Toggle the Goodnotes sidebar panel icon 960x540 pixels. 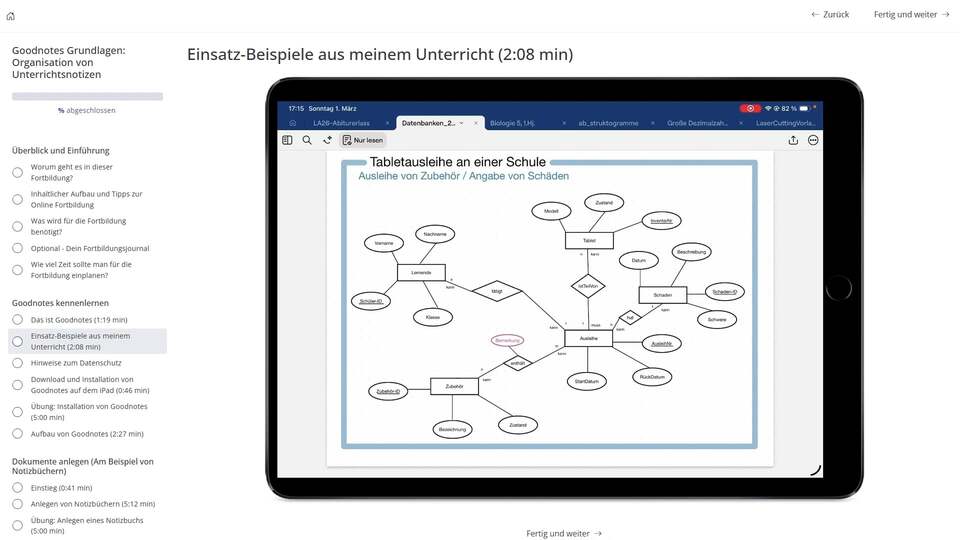pyautogui.click(x=287, y=140)
